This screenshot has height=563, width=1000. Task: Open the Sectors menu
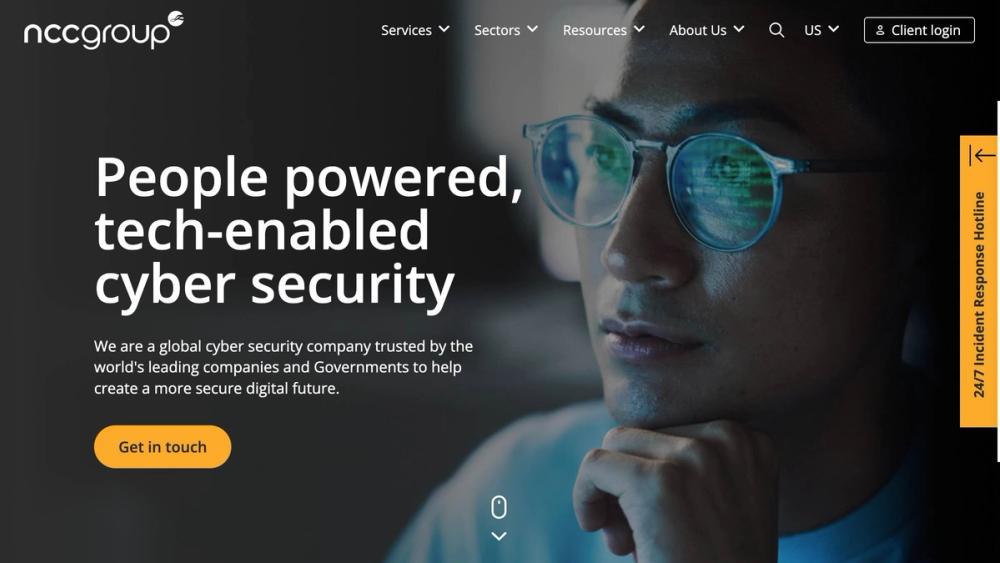click(497, 30)
